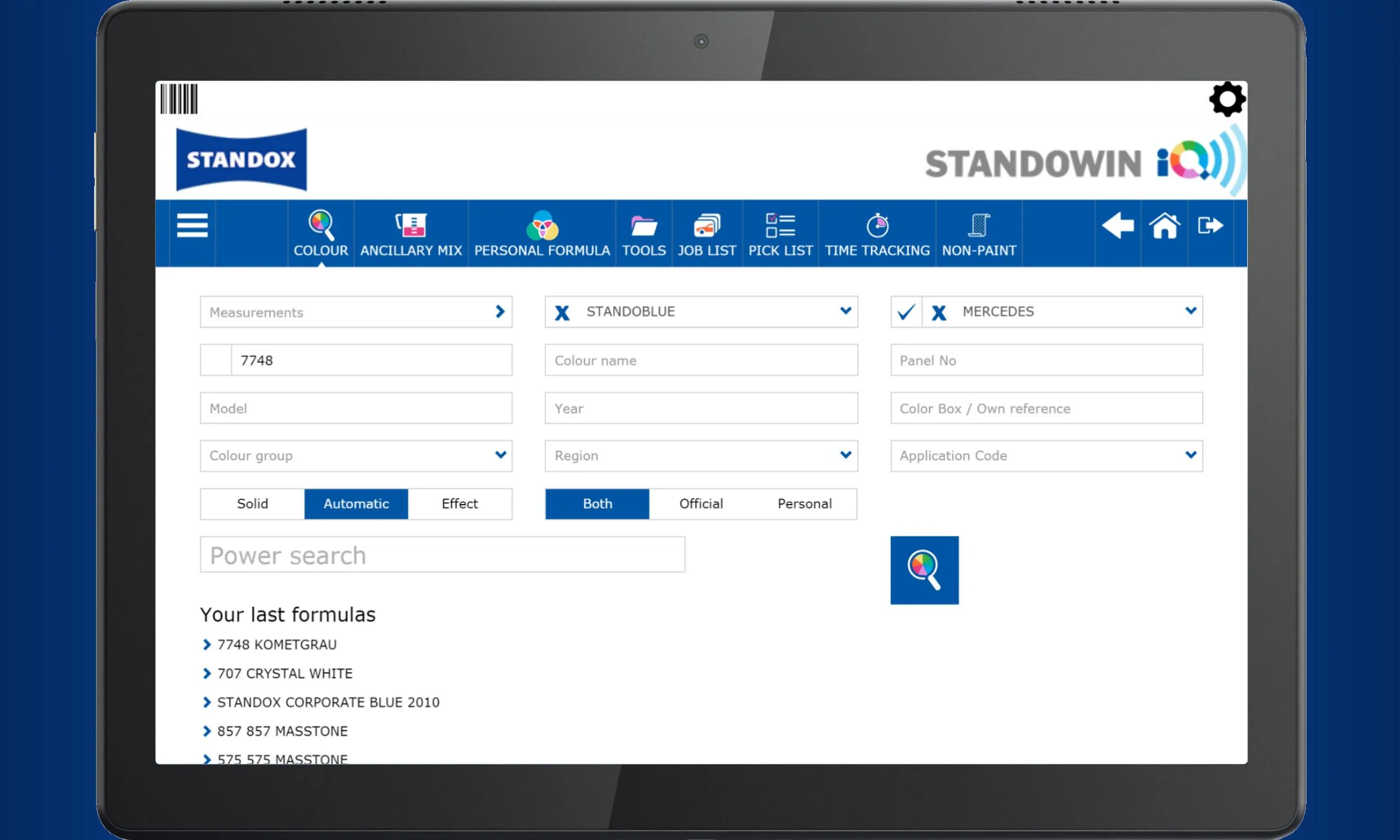
Task: Clear the STANDOBLUE selection with X
Action: pos(562,312)
